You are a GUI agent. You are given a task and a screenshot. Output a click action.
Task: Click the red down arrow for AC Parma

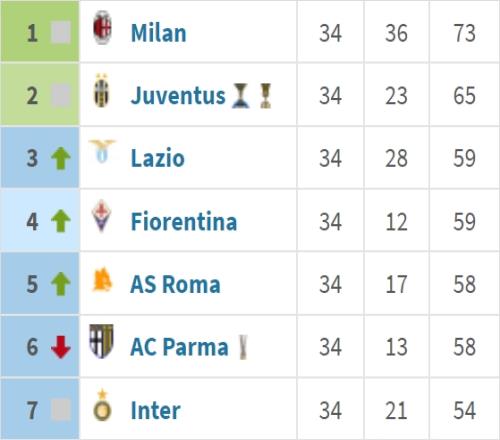(61, 347)
